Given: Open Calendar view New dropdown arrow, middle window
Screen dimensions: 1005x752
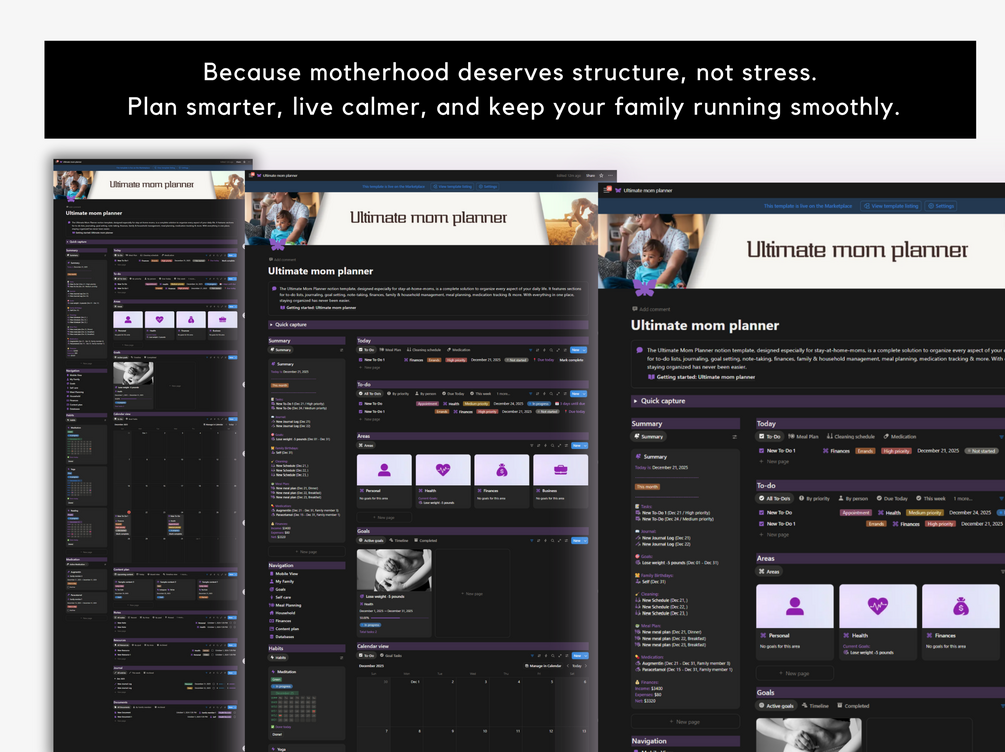Looking at the screenshot, I should tap(585, 656).
